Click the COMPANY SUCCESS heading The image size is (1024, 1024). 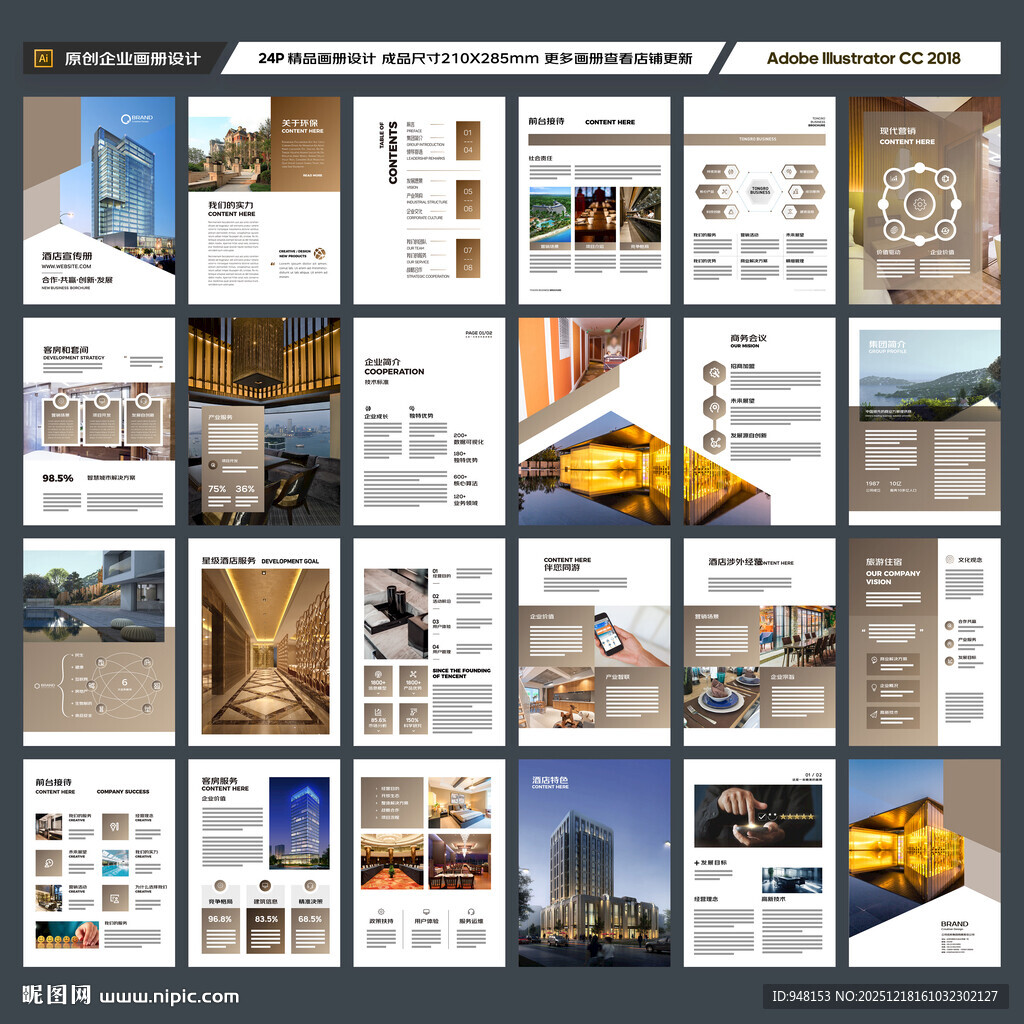[x=123, y=792]
